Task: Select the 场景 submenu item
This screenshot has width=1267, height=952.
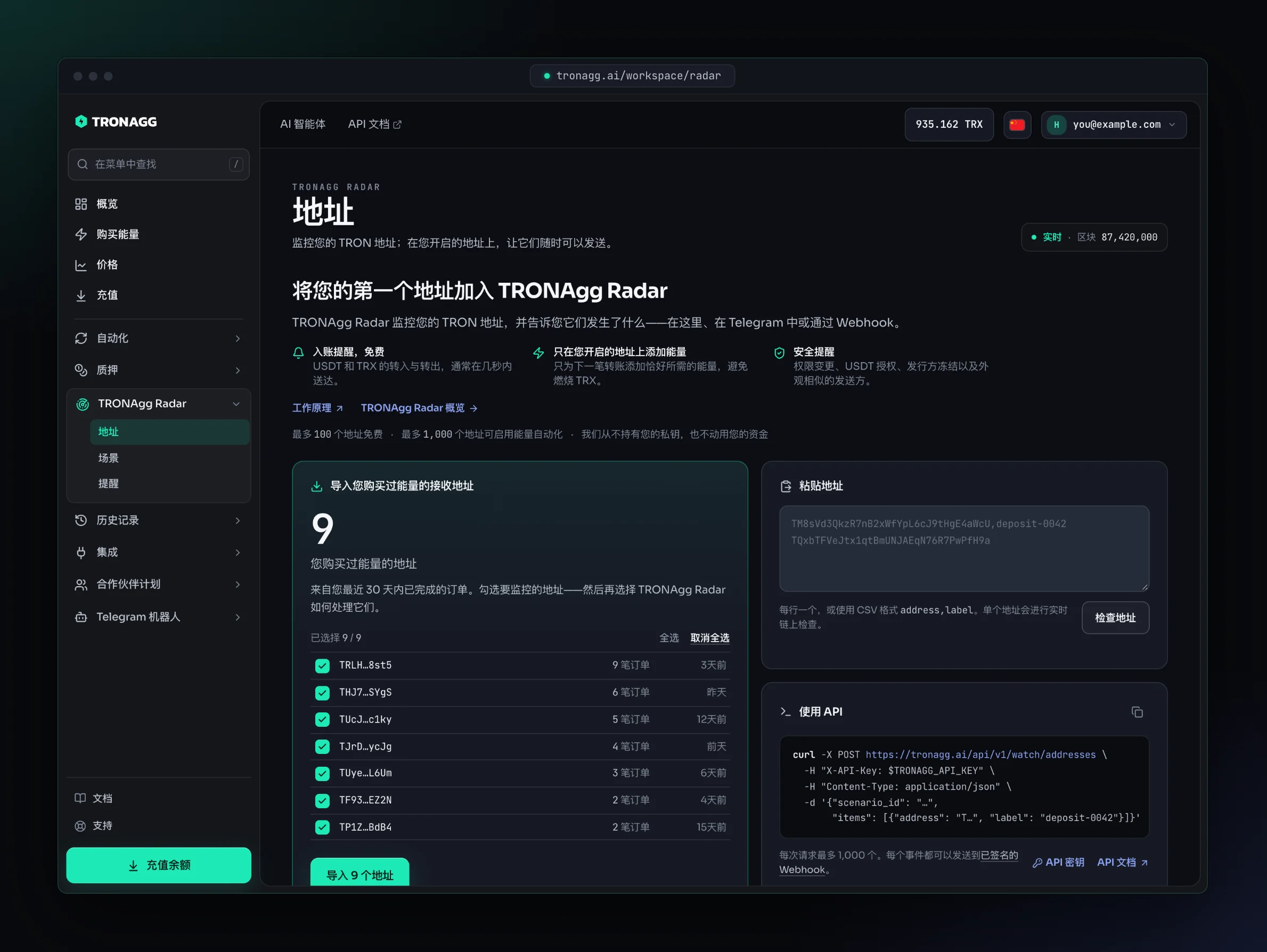Action: 169,458
